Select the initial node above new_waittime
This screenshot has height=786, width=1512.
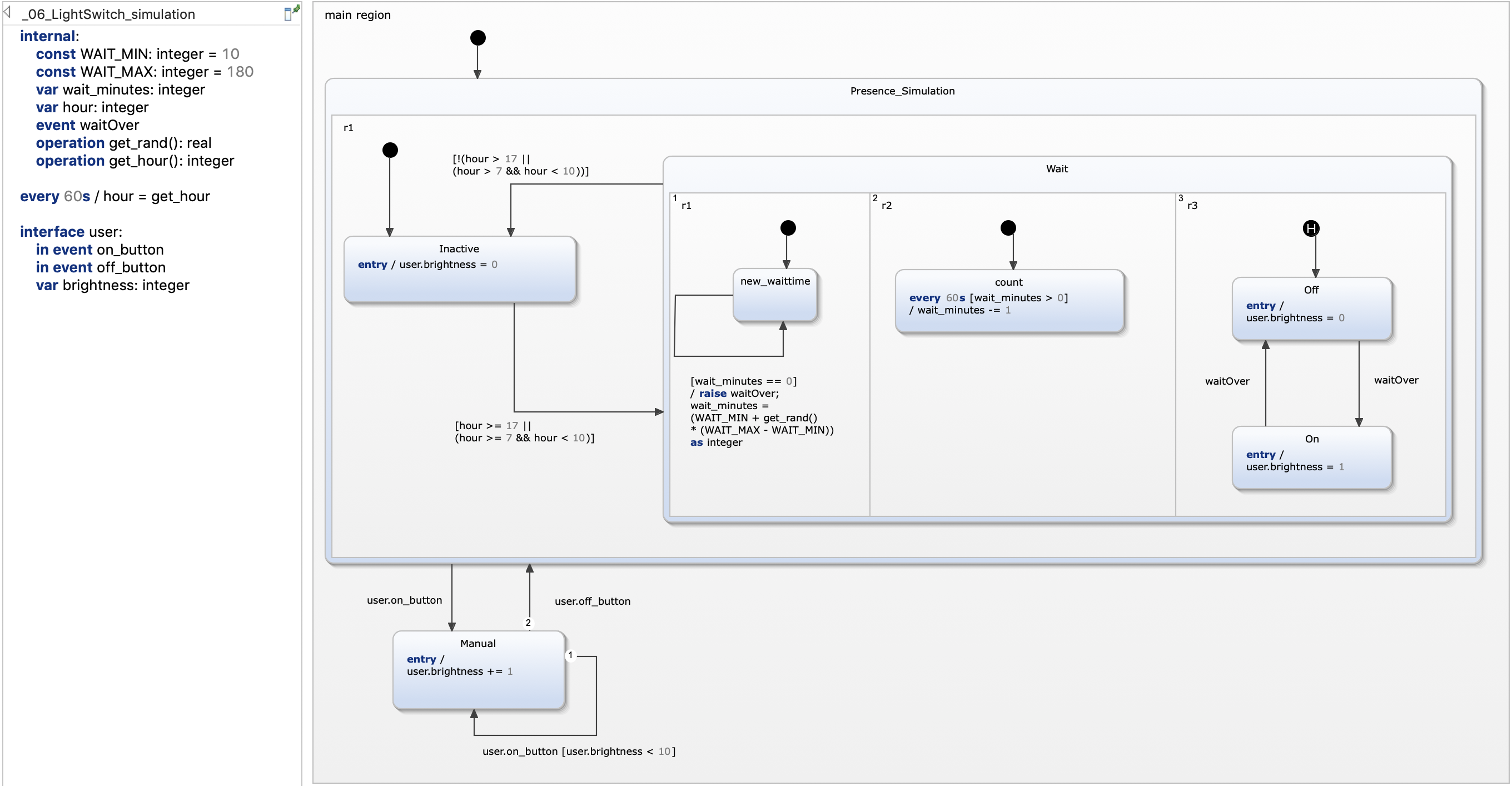pos(788,228)
